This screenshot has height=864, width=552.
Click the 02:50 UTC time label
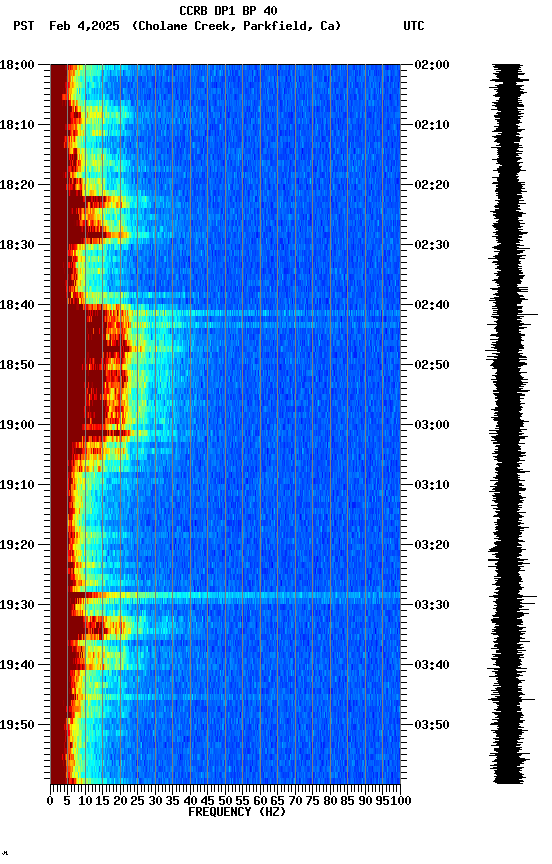point(432,365)
